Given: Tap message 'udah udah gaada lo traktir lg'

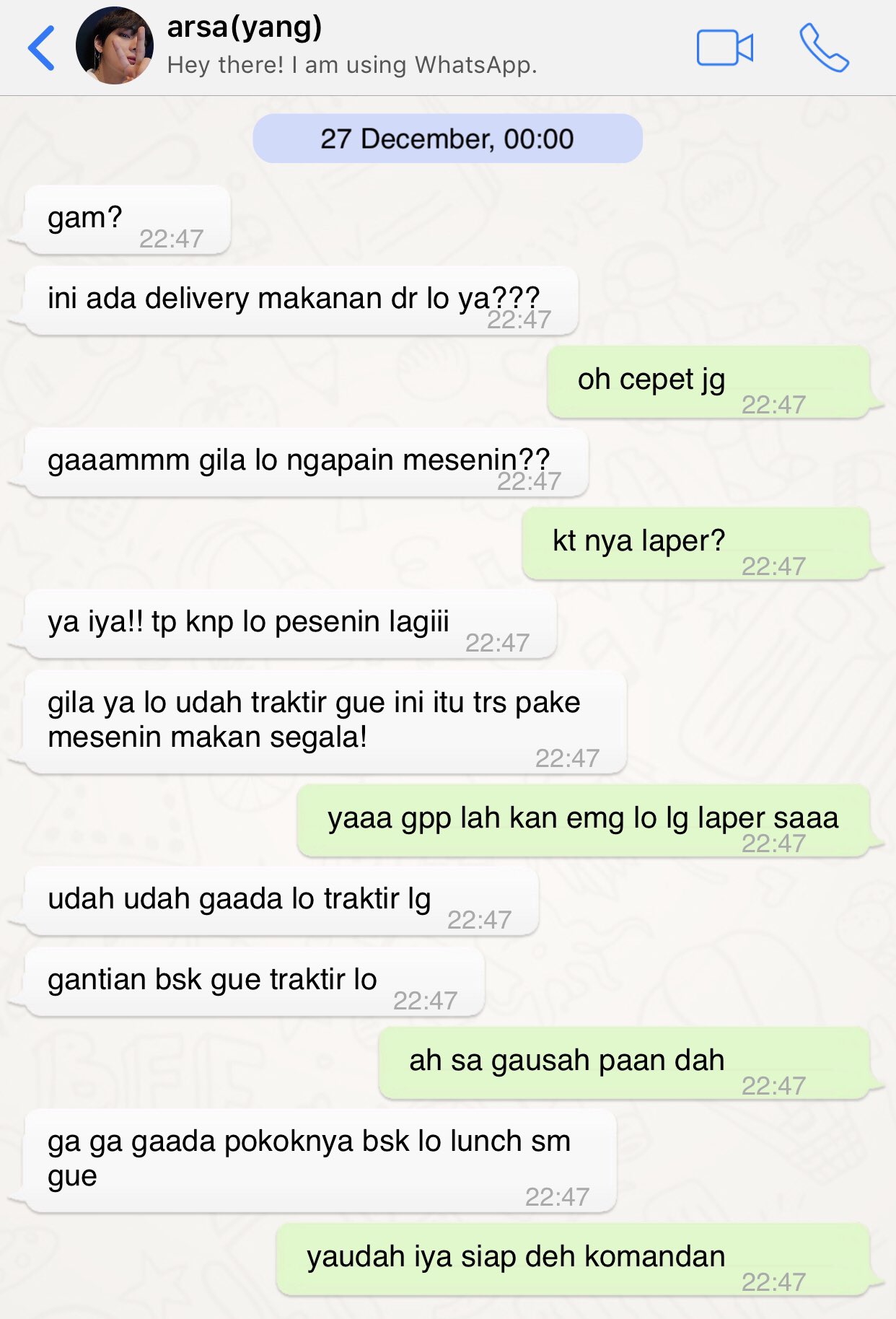Looking at the screenshot, I should 281,901.
